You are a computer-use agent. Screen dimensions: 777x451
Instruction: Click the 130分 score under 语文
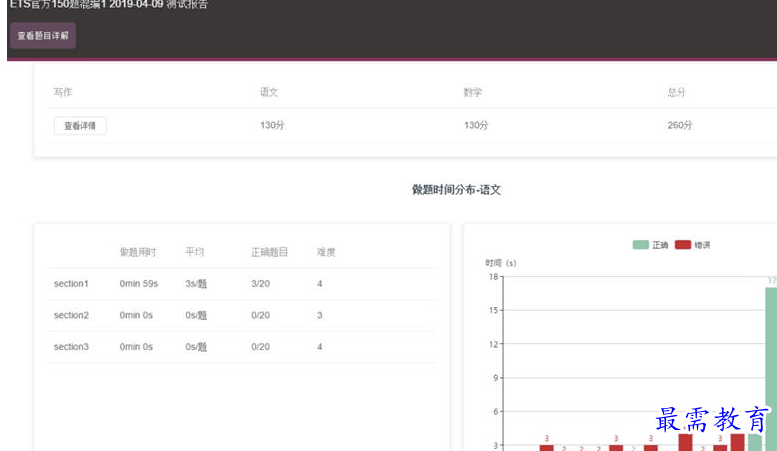272,125
